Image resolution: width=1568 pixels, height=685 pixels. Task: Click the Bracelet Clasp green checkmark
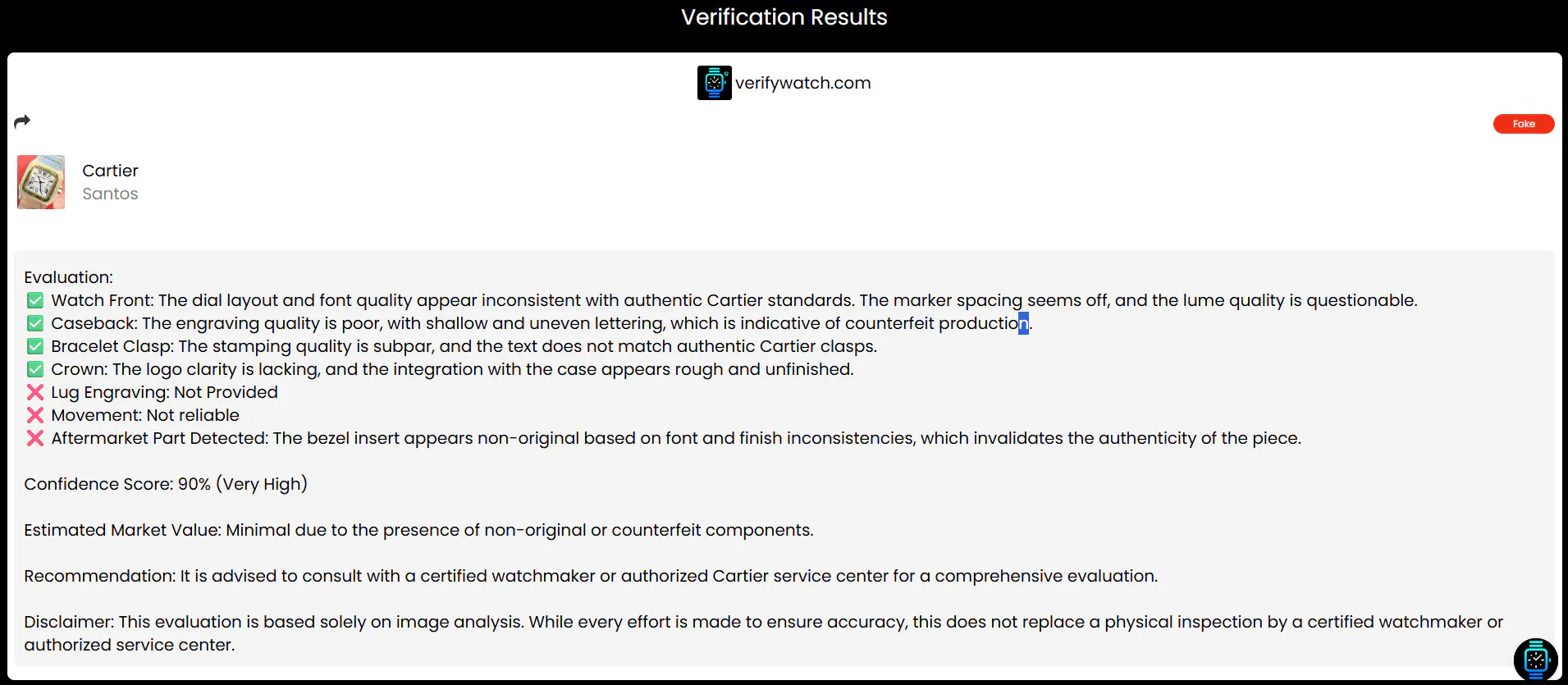[35, 346]
